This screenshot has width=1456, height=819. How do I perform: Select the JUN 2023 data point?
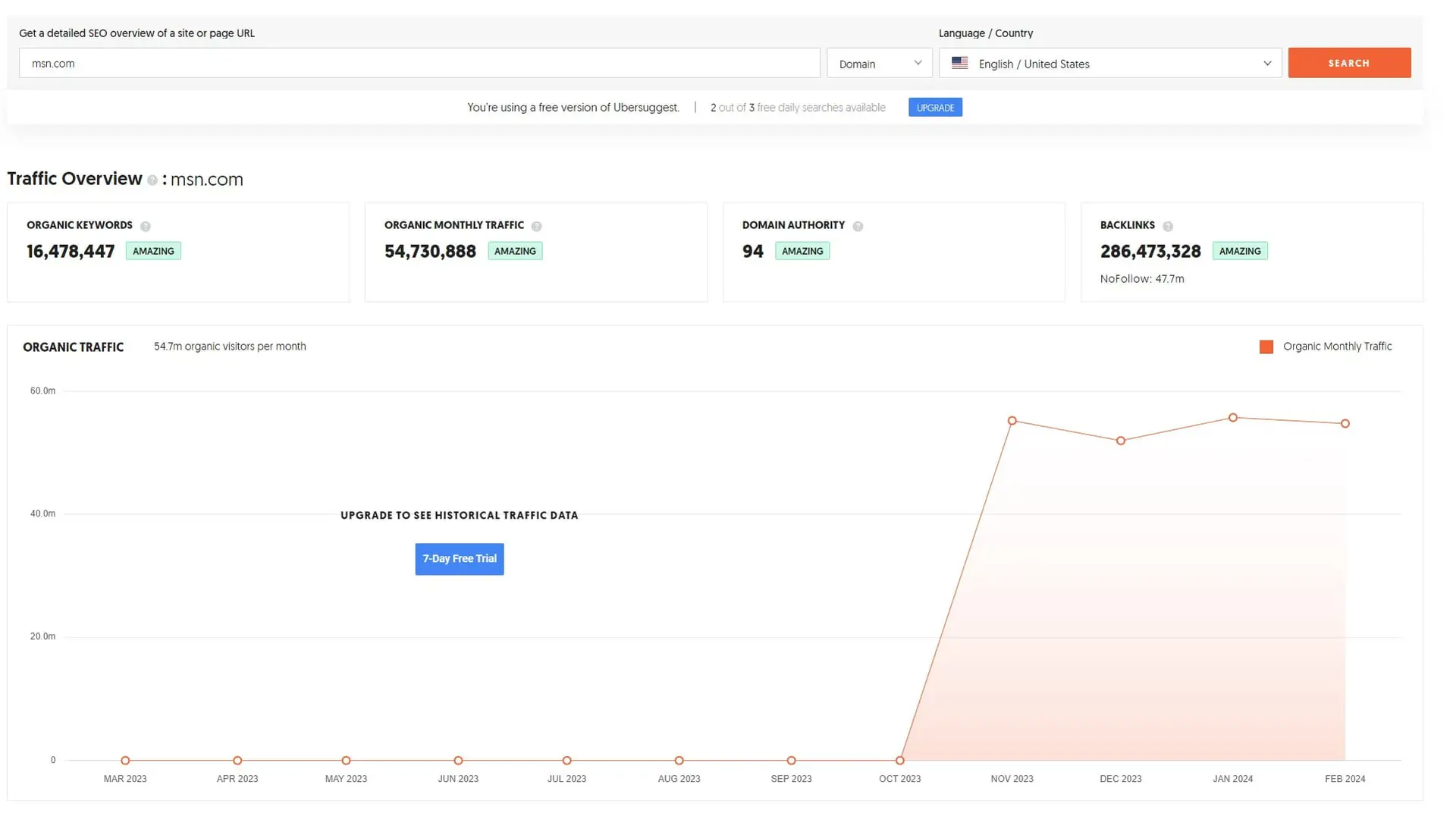point(458,761)
